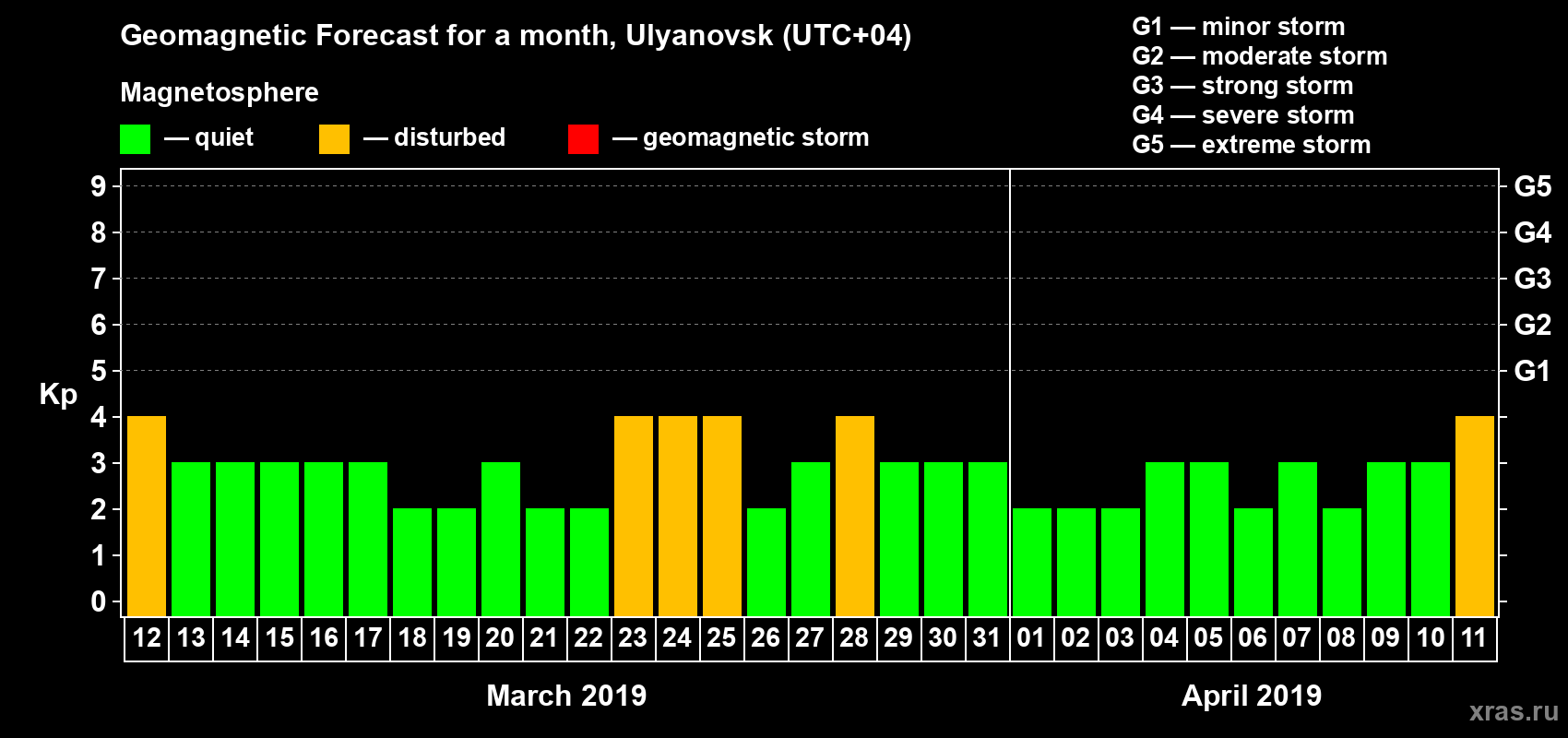Click date label 20 on the axis
The image size is (1568, 738).
click(500, 638)
